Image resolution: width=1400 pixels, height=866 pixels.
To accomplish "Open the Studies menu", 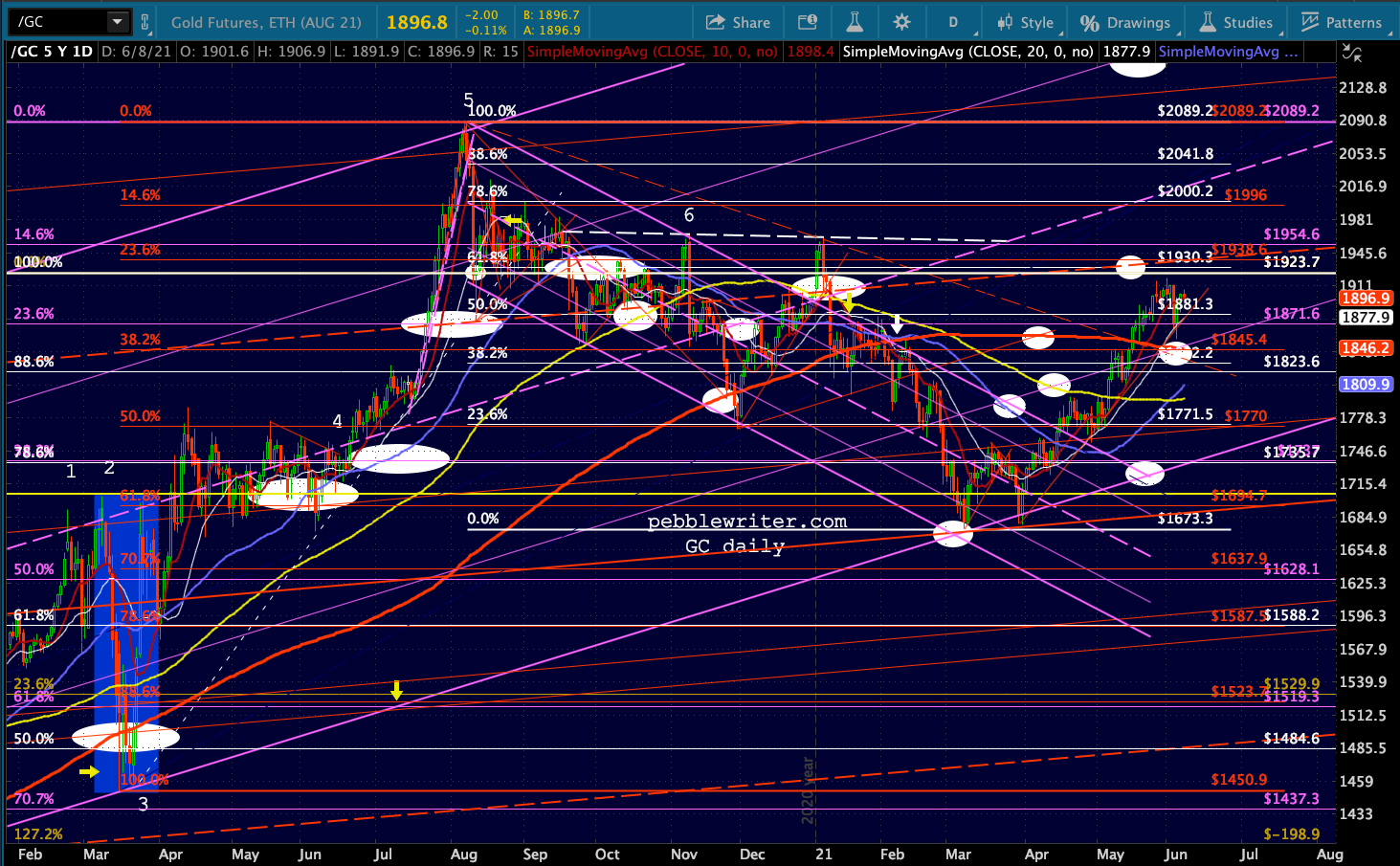I will click(1236, 22).
